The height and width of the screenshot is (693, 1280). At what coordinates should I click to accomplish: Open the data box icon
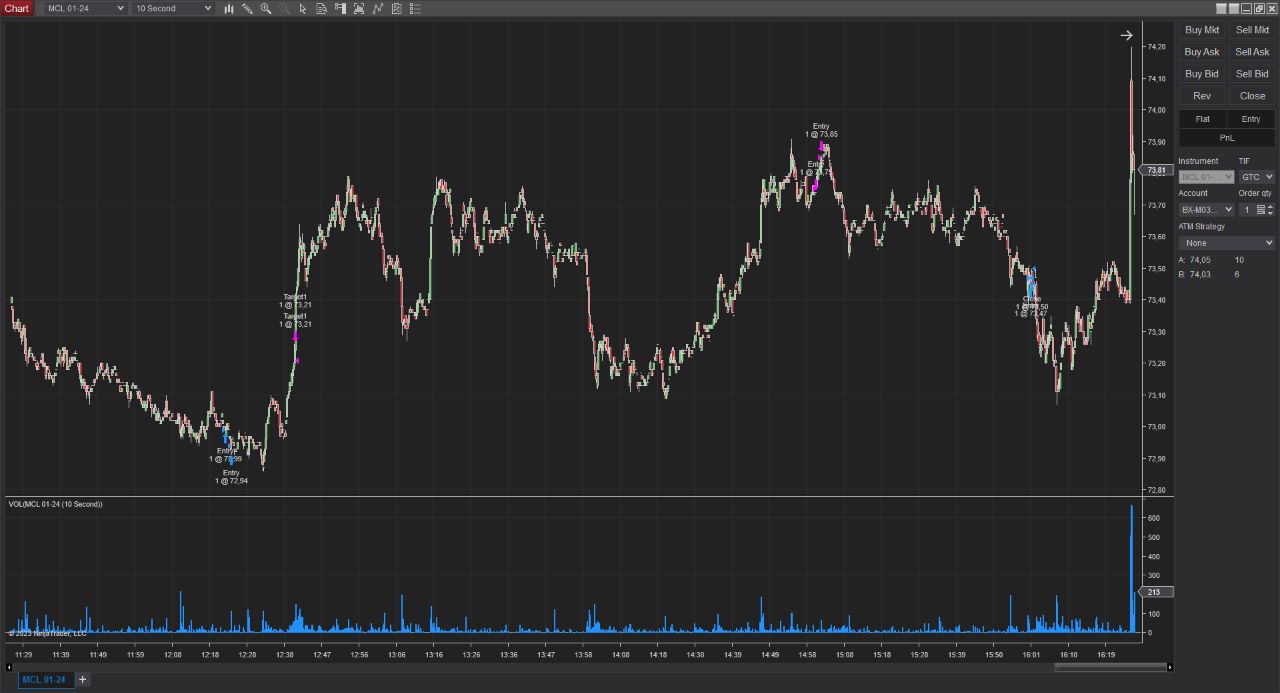[x=321, y=8]
